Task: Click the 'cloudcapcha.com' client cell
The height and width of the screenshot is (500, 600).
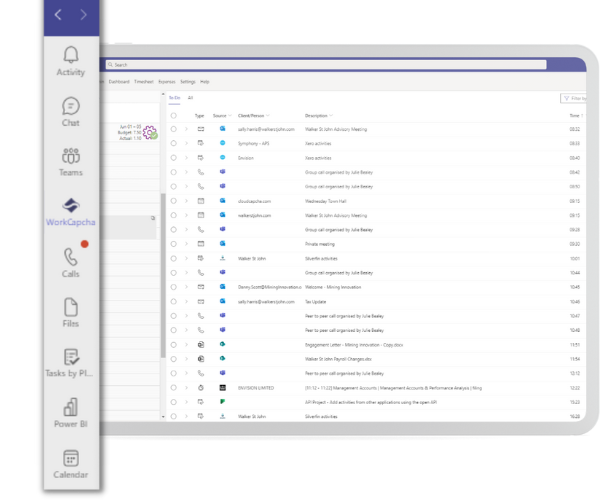Action: (x=254, y=201)
